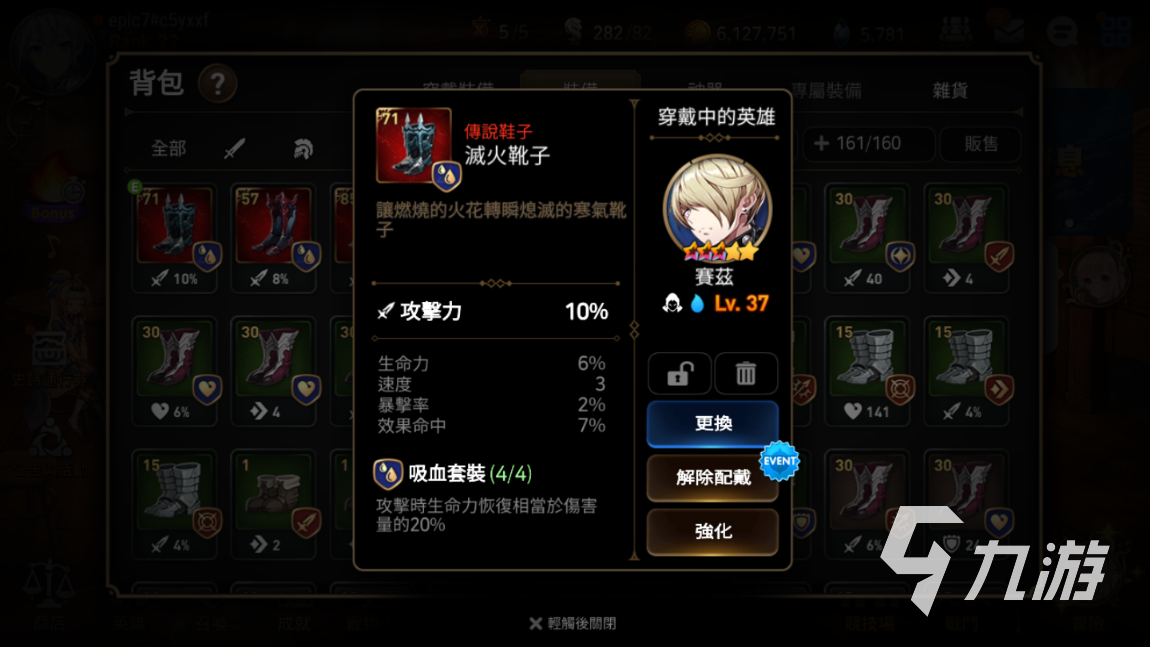Viewport: 1150px width, 647px height.
Task: Filter inventory by sword weapon icon
Action: (234, 148)
